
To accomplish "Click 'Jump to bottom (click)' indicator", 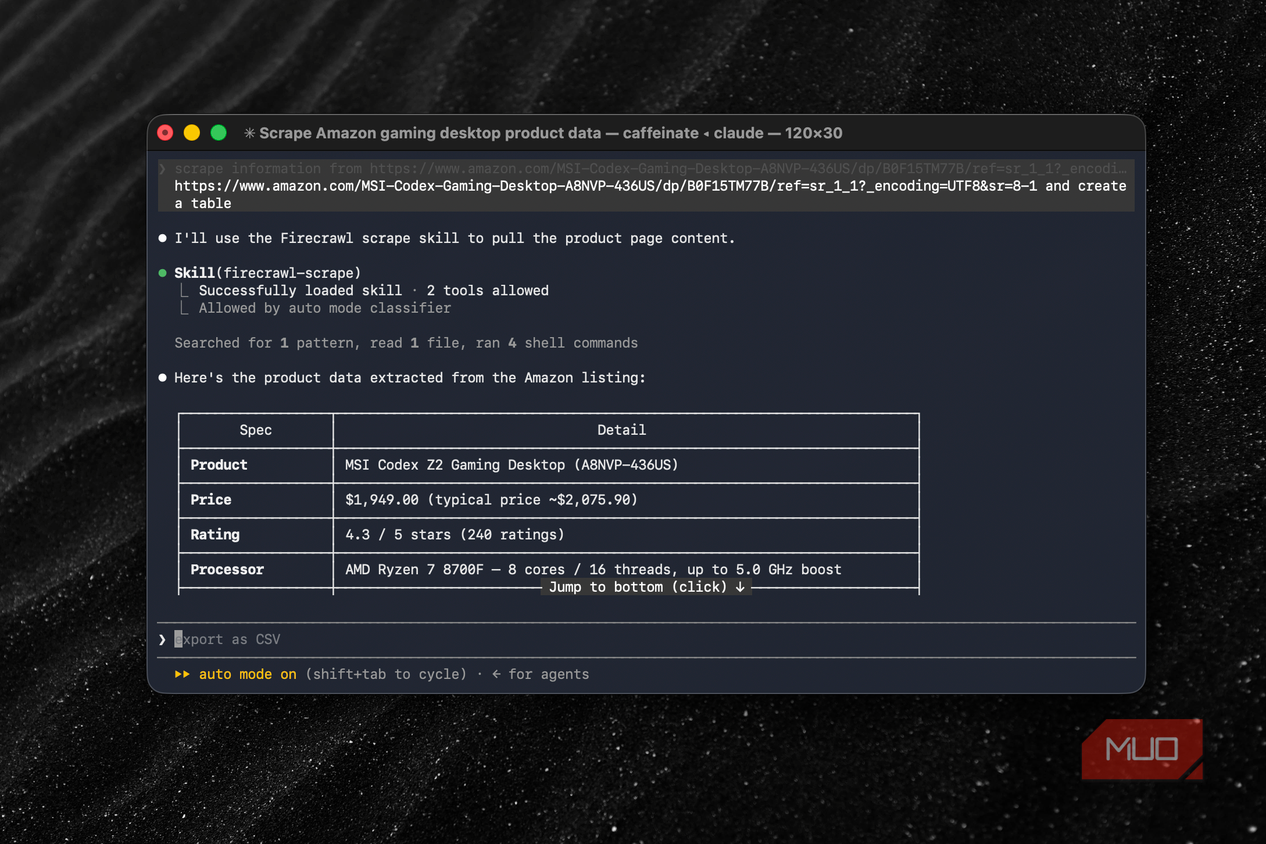I will coord(647,587).
